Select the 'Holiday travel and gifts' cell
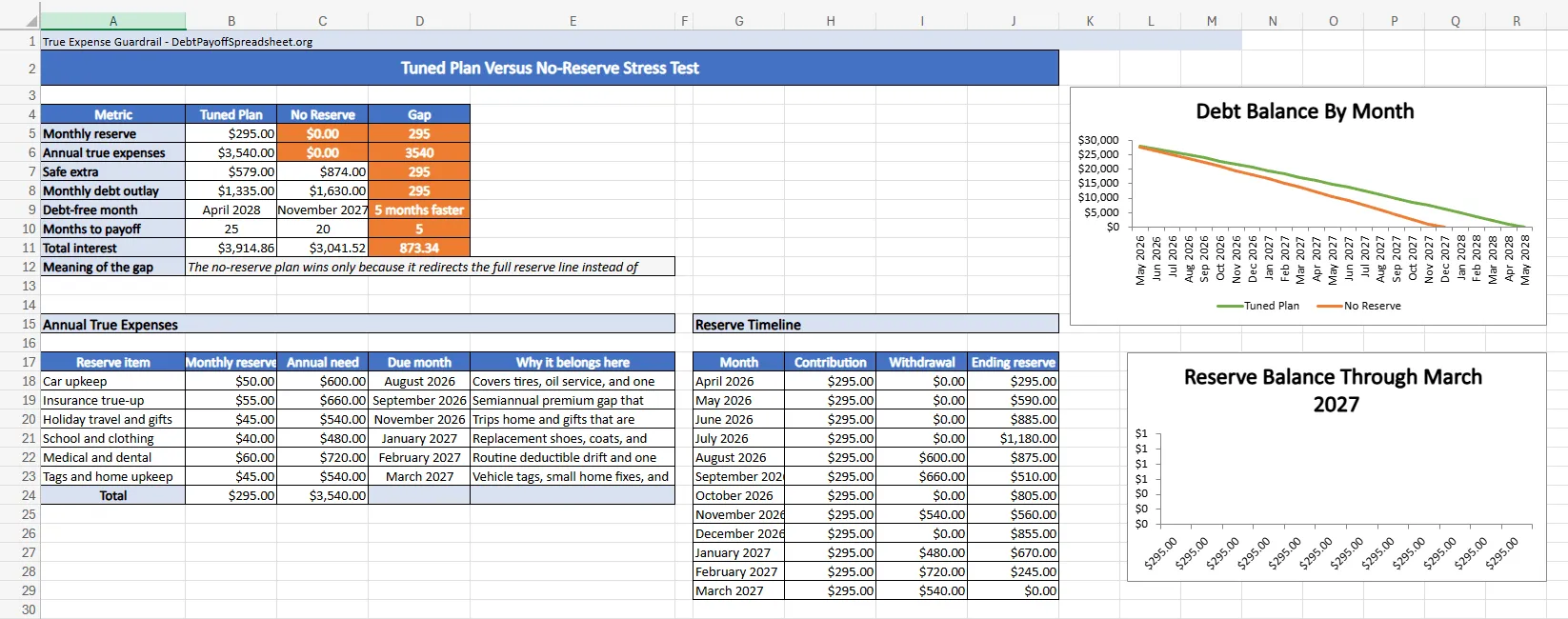 tap(113, 419)
